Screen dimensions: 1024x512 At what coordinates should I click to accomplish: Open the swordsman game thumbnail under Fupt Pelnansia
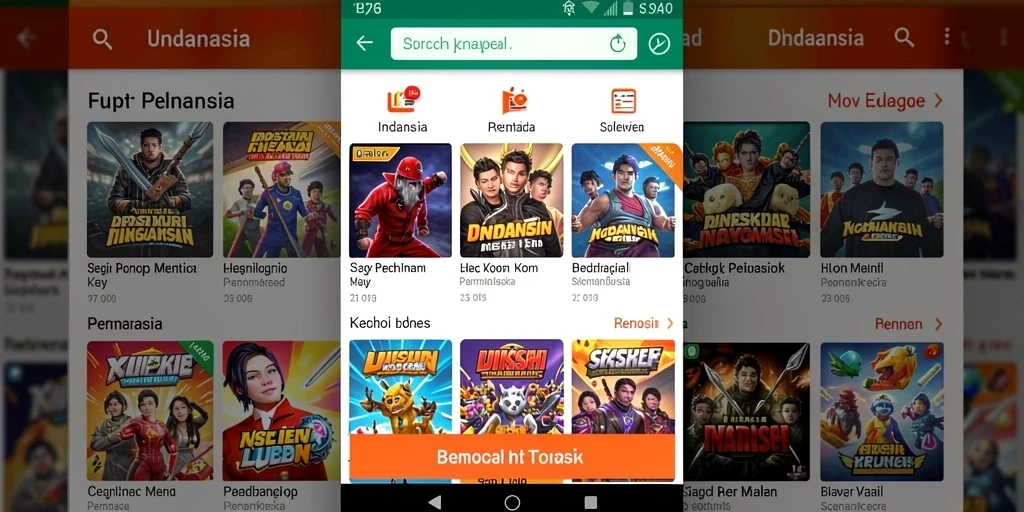(x=150, y=189)
